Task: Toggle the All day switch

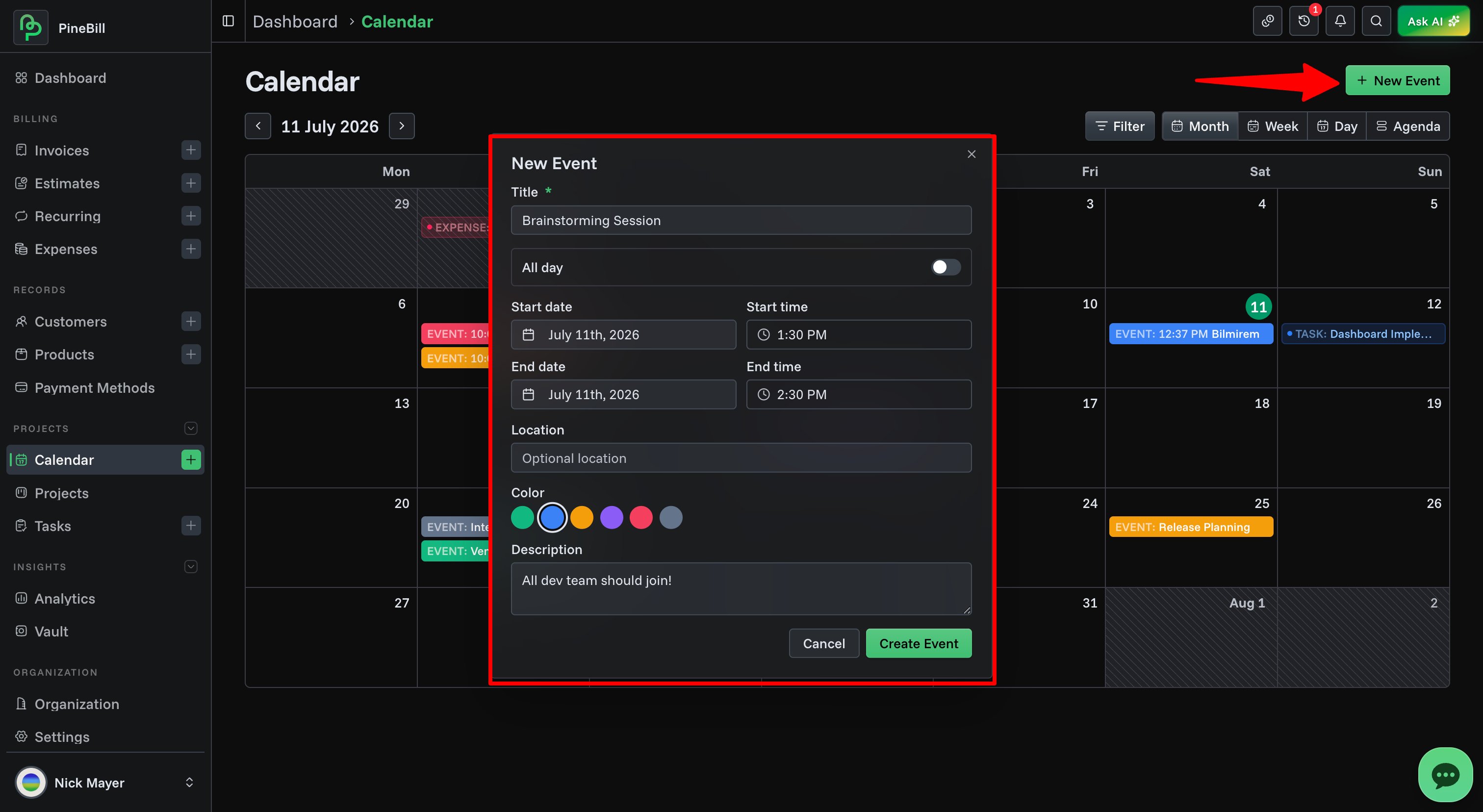Action: point(946,267)
